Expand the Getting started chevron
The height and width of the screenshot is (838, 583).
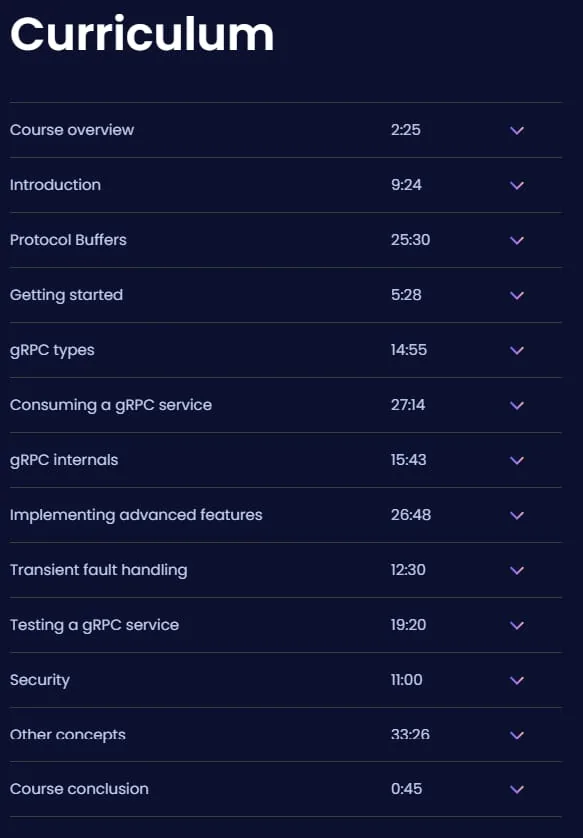click(x=517, y=296)
